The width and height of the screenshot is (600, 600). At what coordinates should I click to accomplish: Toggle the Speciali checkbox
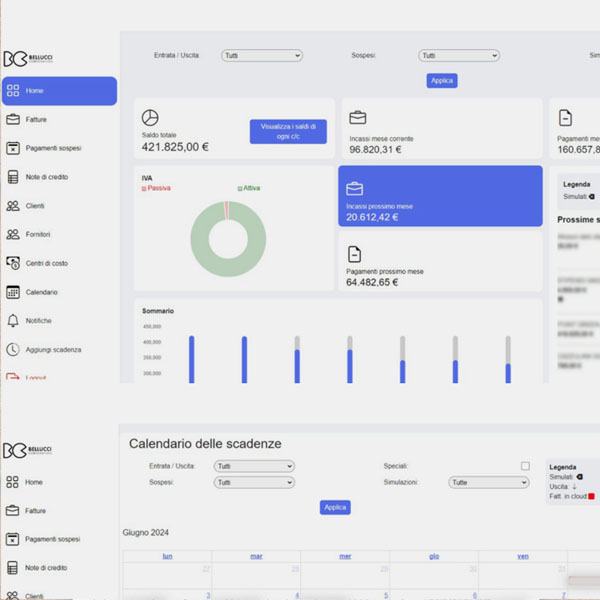pyautogui.click(x=525, y=466)
